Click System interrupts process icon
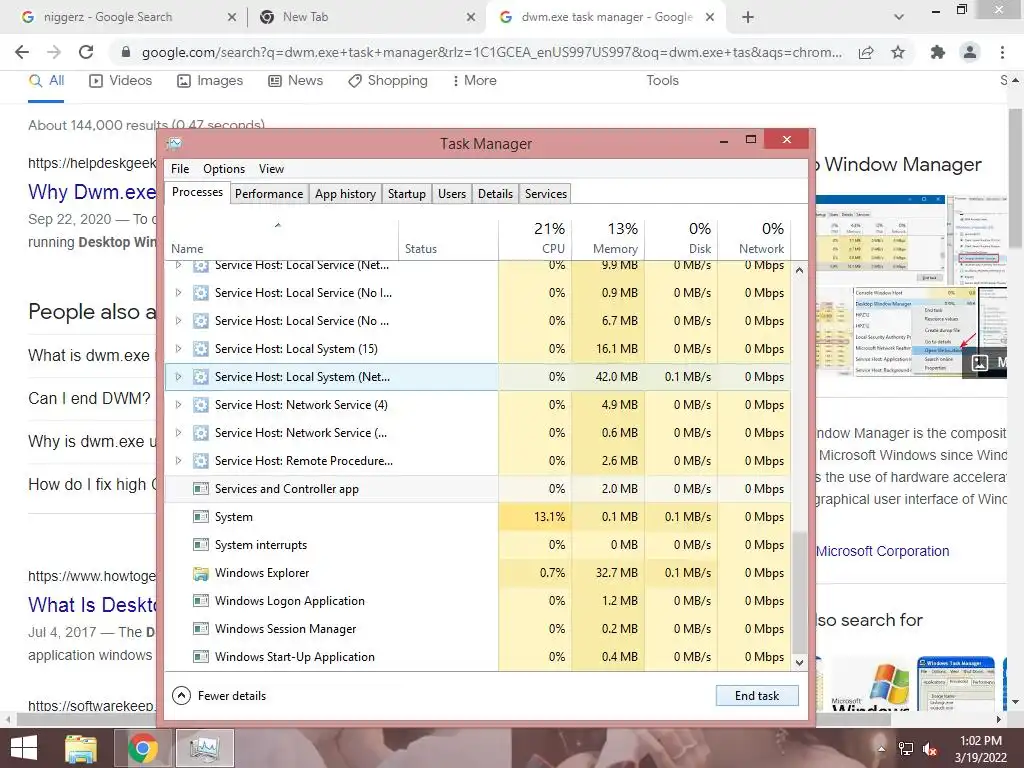The width and height of the screenshot is (1024, 768). click(200, 545)
